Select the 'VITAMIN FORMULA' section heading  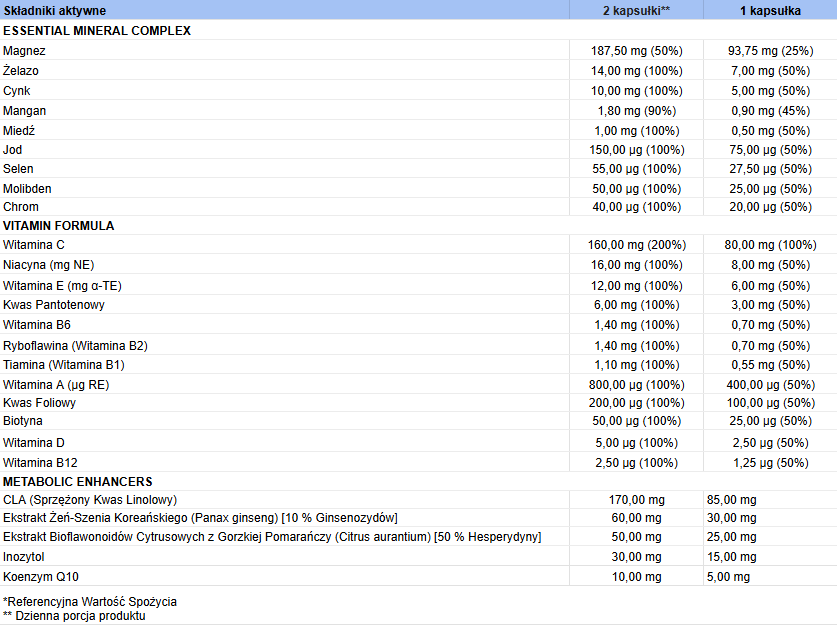click(x=59, y=226)
